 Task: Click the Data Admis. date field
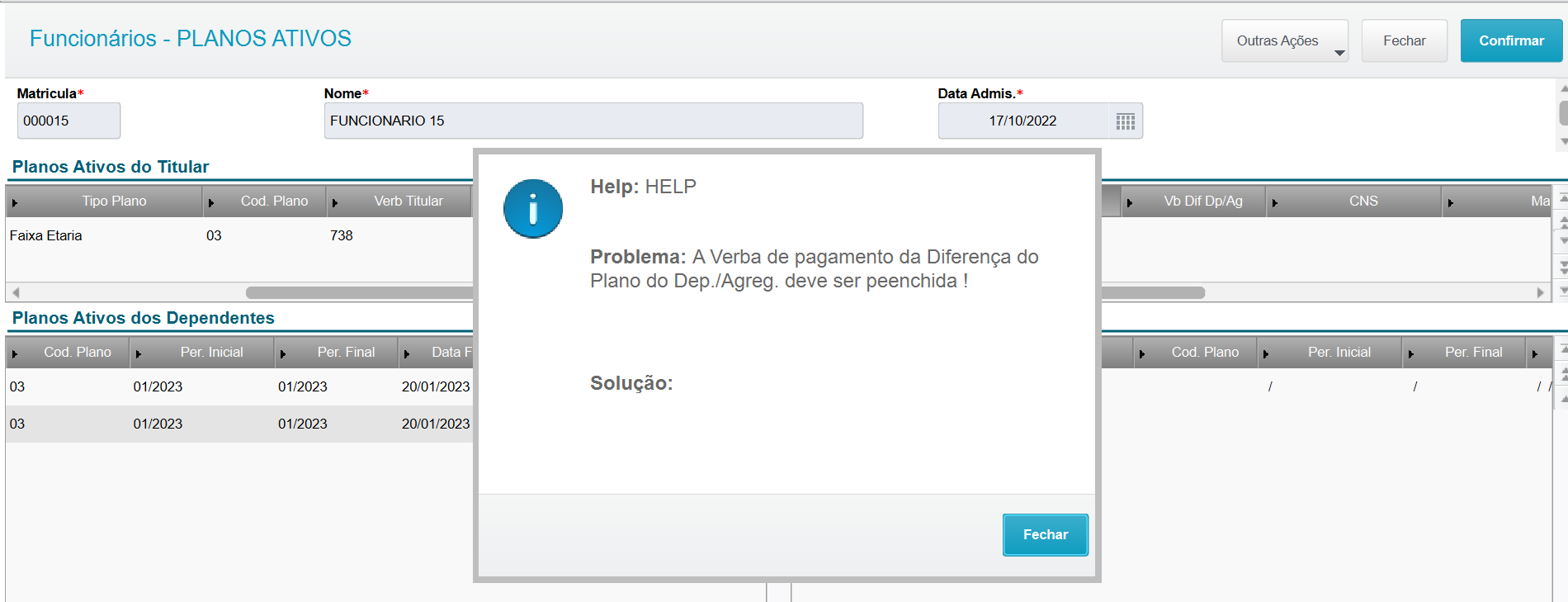point(1023,121)
